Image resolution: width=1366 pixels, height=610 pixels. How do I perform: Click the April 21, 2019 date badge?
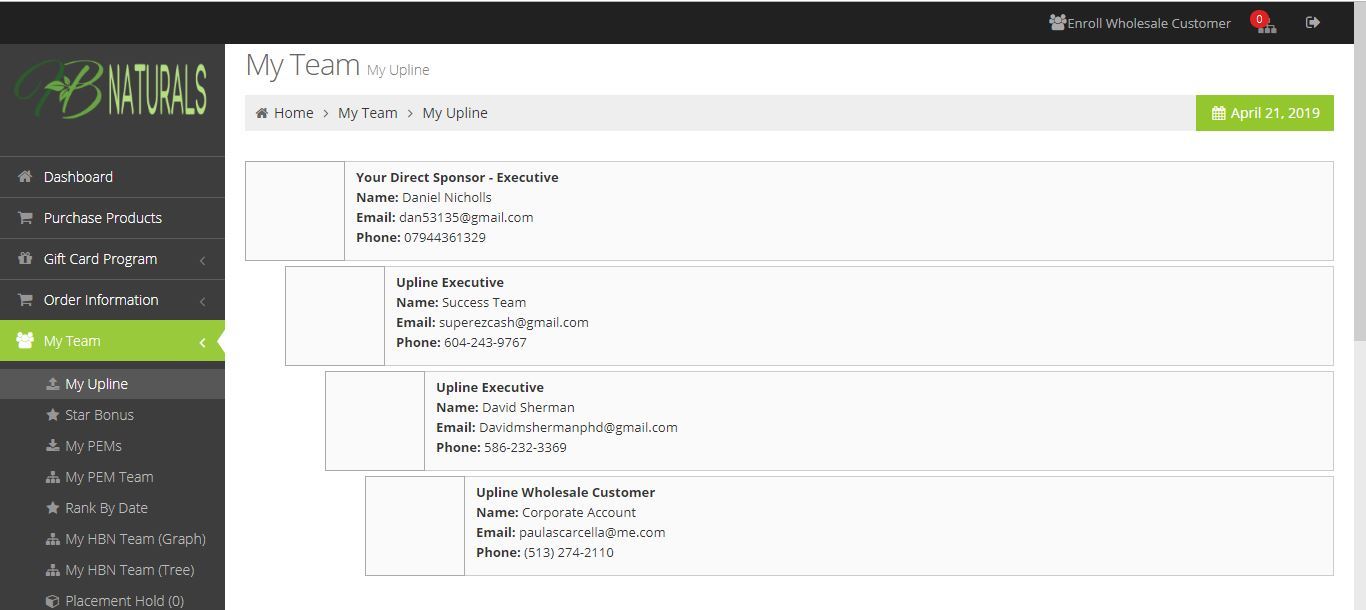1265,113
